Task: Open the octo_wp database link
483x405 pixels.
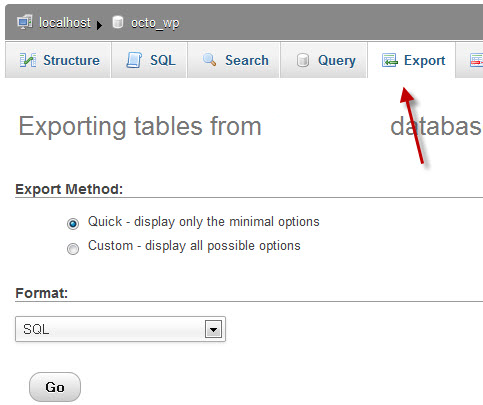Action: 155,23
